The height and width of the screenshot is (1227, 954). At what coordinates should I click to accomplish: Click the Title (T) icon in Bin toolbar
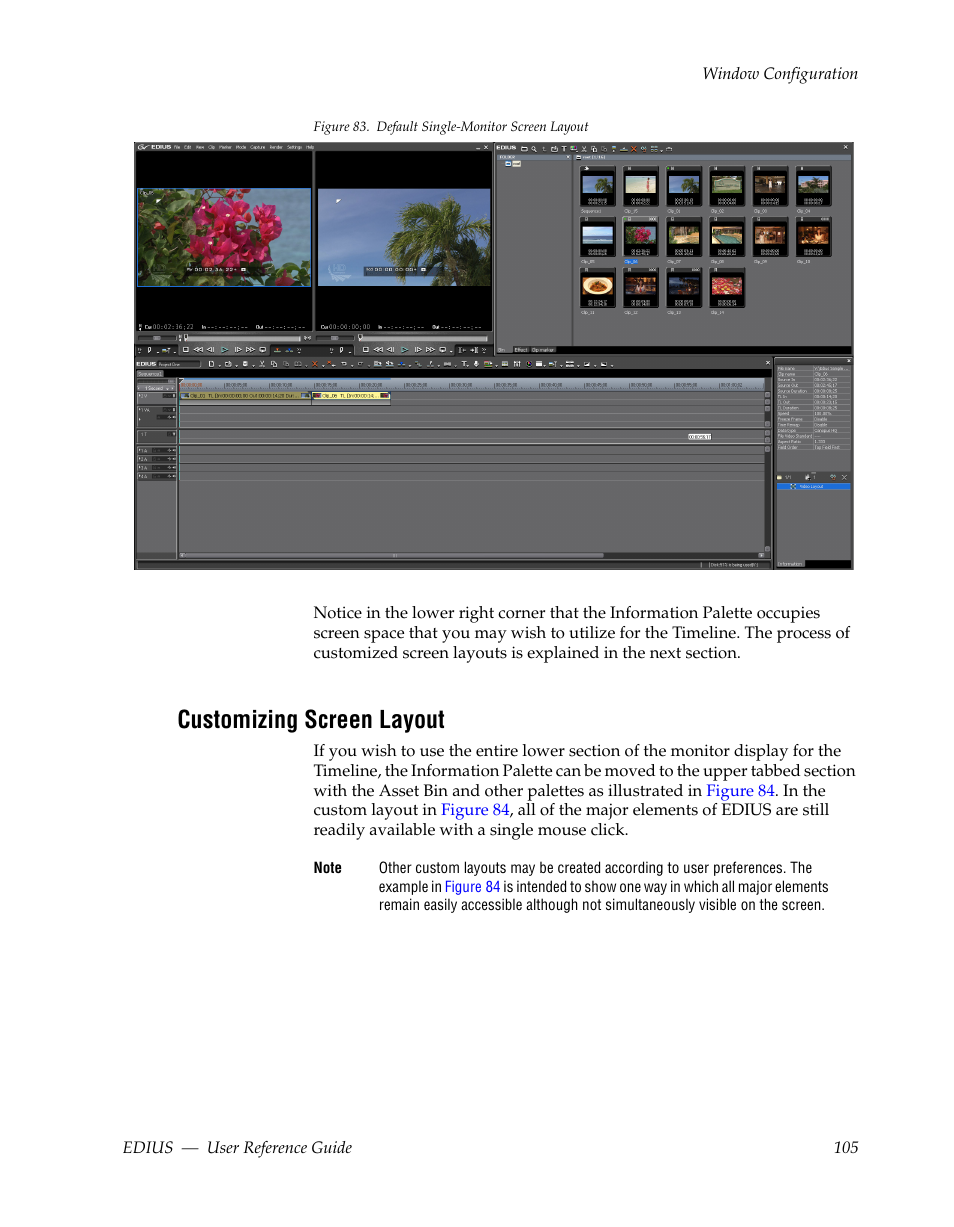point(564,149)
